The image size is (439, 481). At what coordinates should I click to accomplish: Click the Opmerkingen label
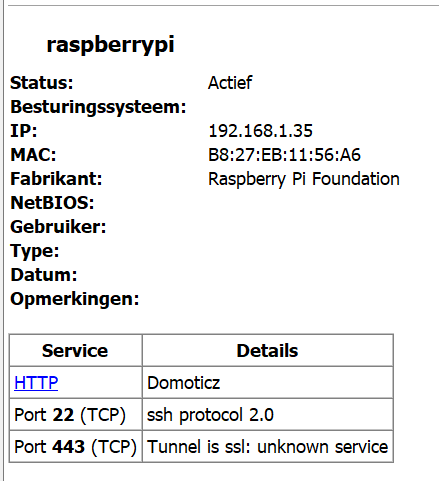pyautogui.click(x=74, y=299)
